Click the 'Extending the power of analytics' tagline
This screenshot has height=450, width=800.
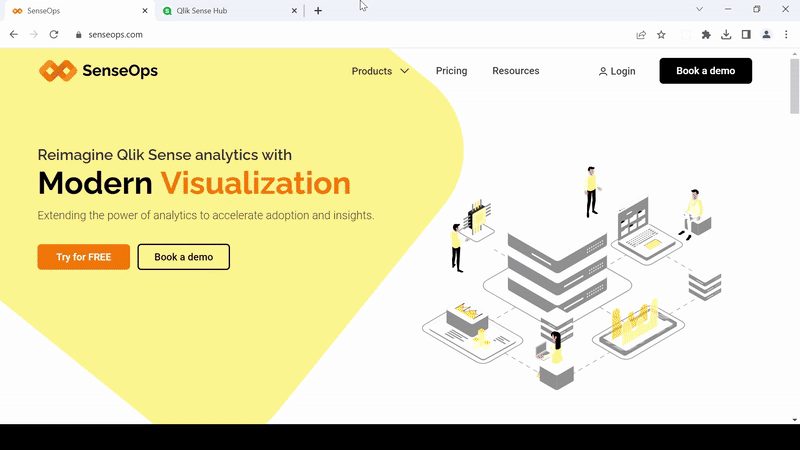(x=206, y=215)
